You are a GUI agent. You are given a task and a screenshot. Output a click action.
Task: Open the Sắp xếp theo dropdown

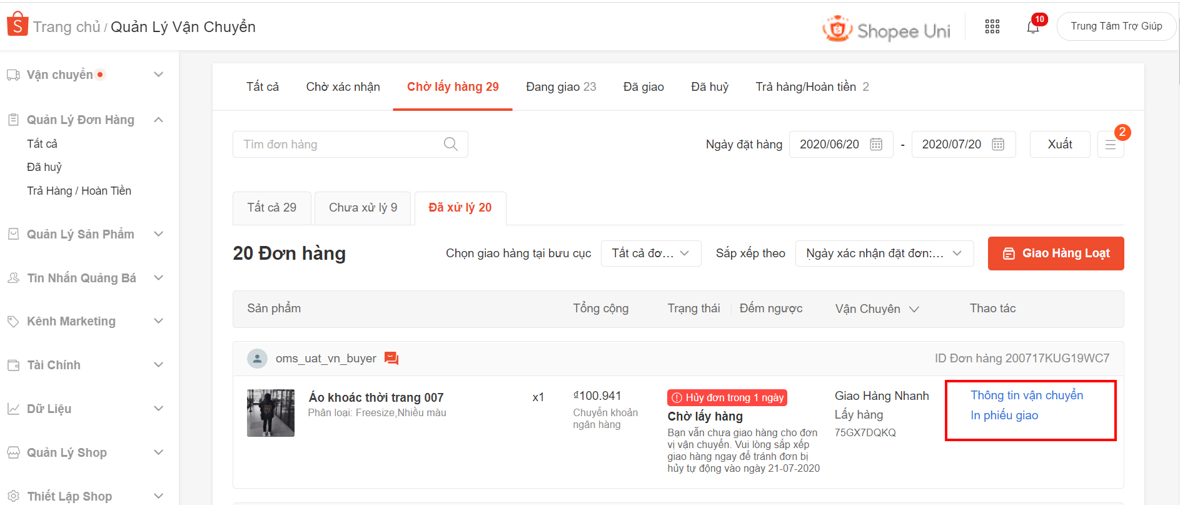[884, 254]
